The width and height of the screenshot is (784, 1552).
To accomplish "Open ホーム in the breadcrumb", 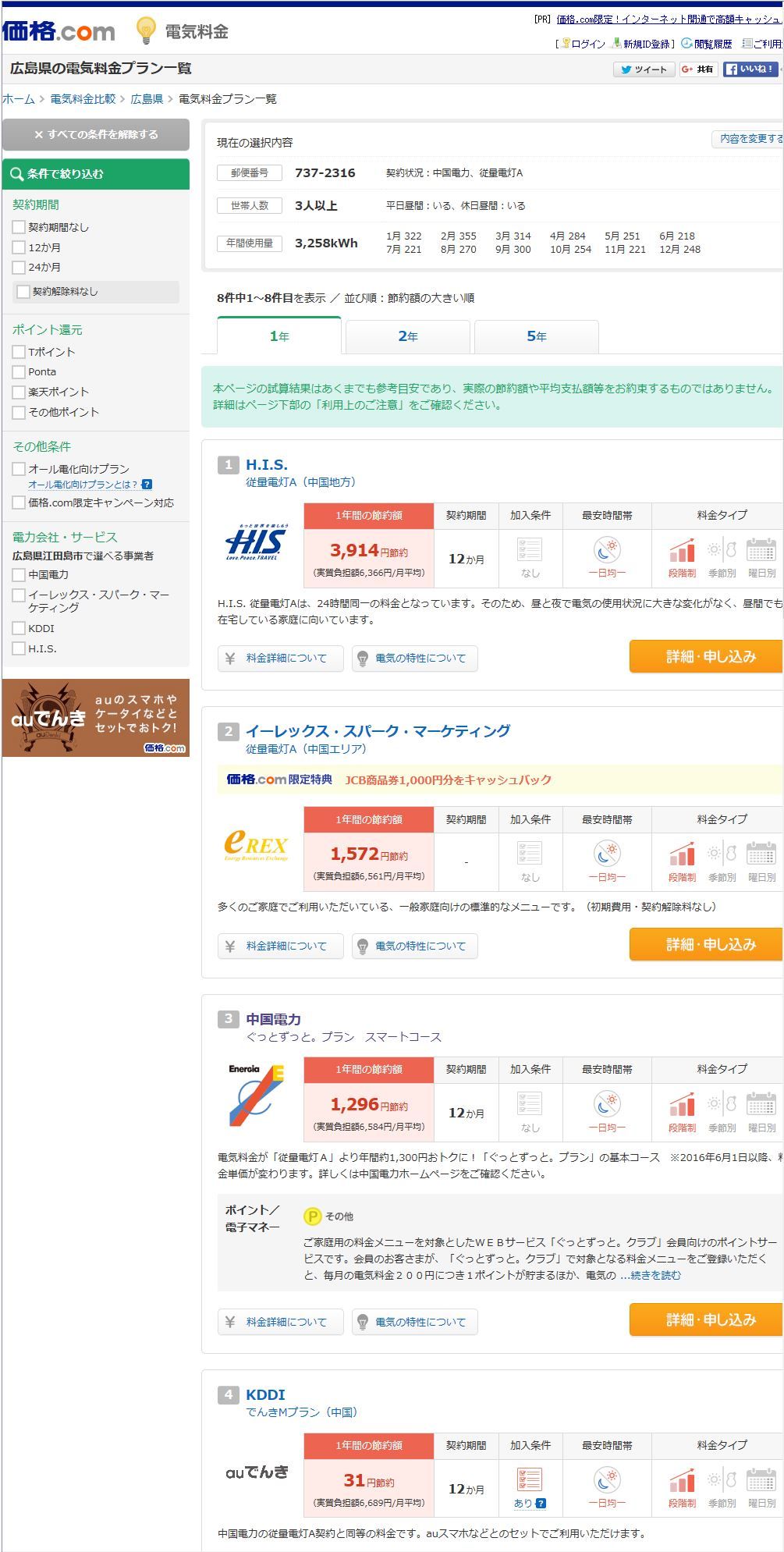I will click(x=19, y=99).
